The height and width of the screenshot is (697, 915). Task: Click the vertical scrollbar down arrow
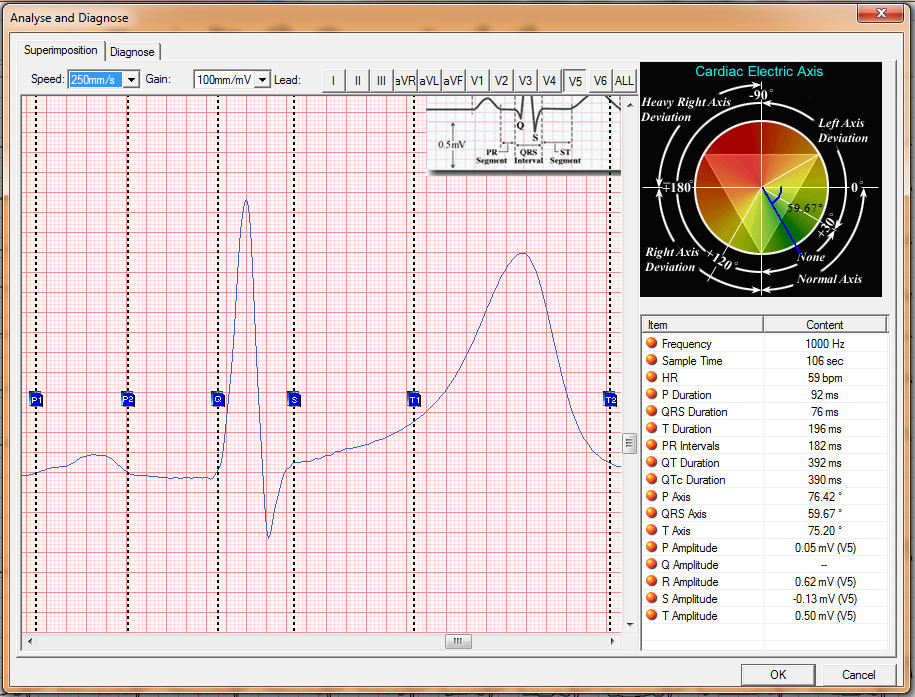coord(630,624)
